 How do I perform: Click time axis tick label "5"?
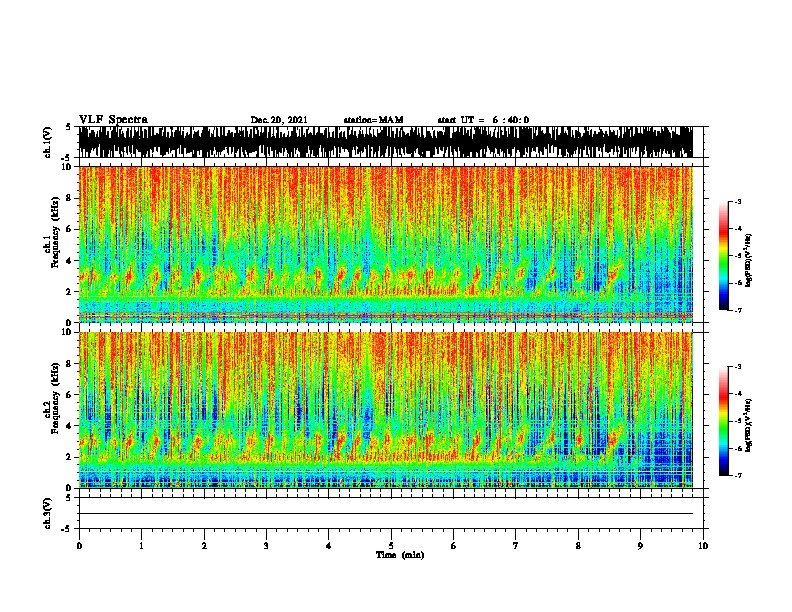click(x=391, y=546)
